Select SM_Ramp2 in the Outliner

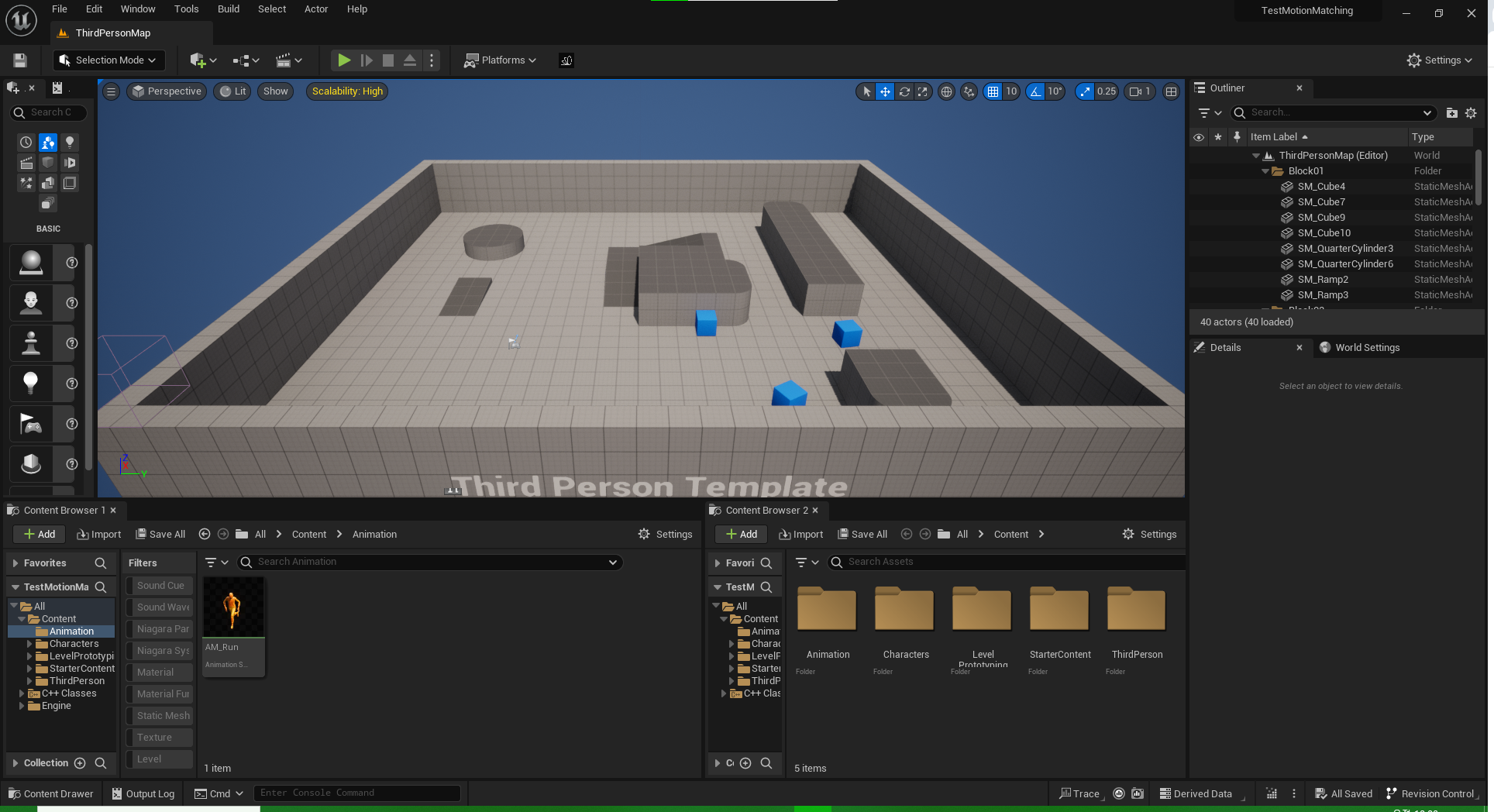(x=1323, y=280)
